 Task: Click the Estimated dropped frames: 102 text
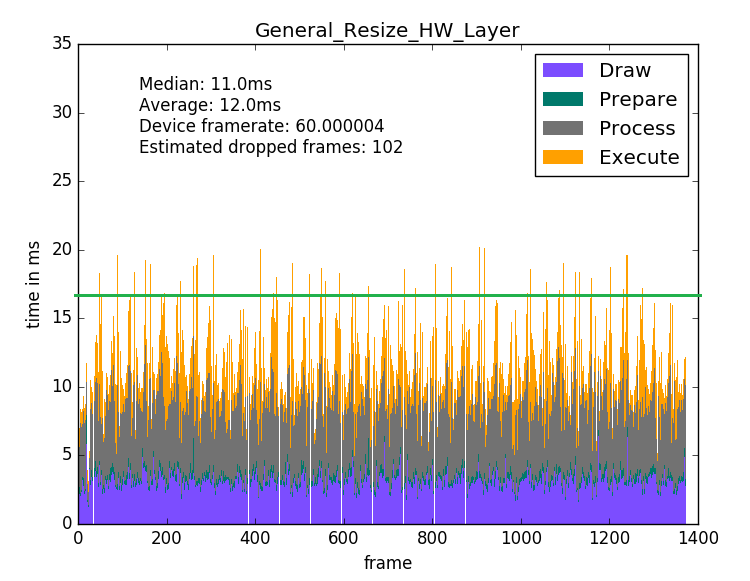click(x=271, y=148)
